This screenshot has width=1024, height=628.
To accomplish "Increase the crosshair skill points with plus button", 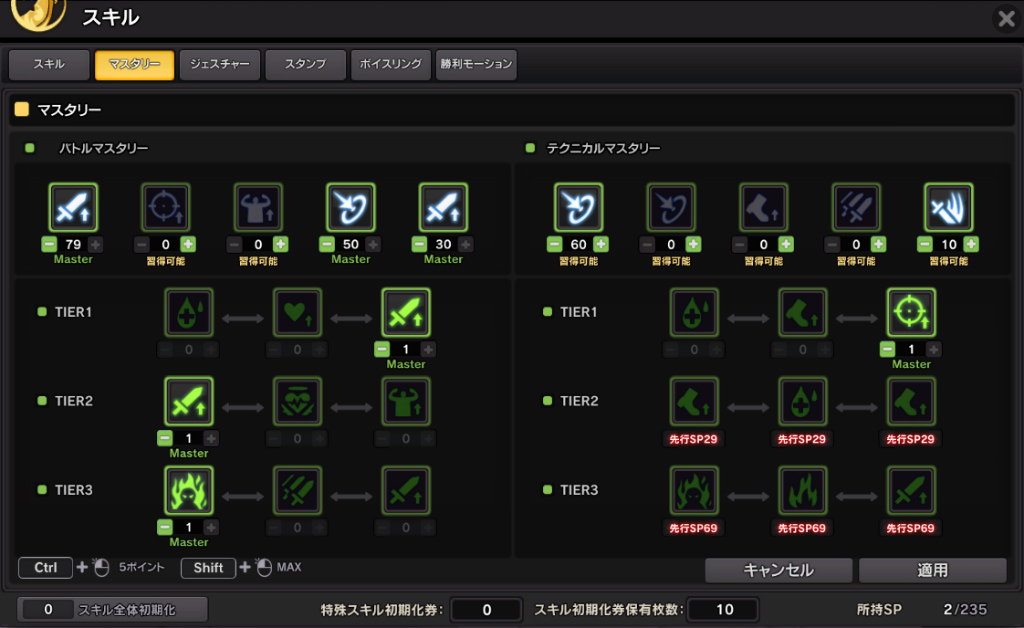I will [x=188, y=244].
